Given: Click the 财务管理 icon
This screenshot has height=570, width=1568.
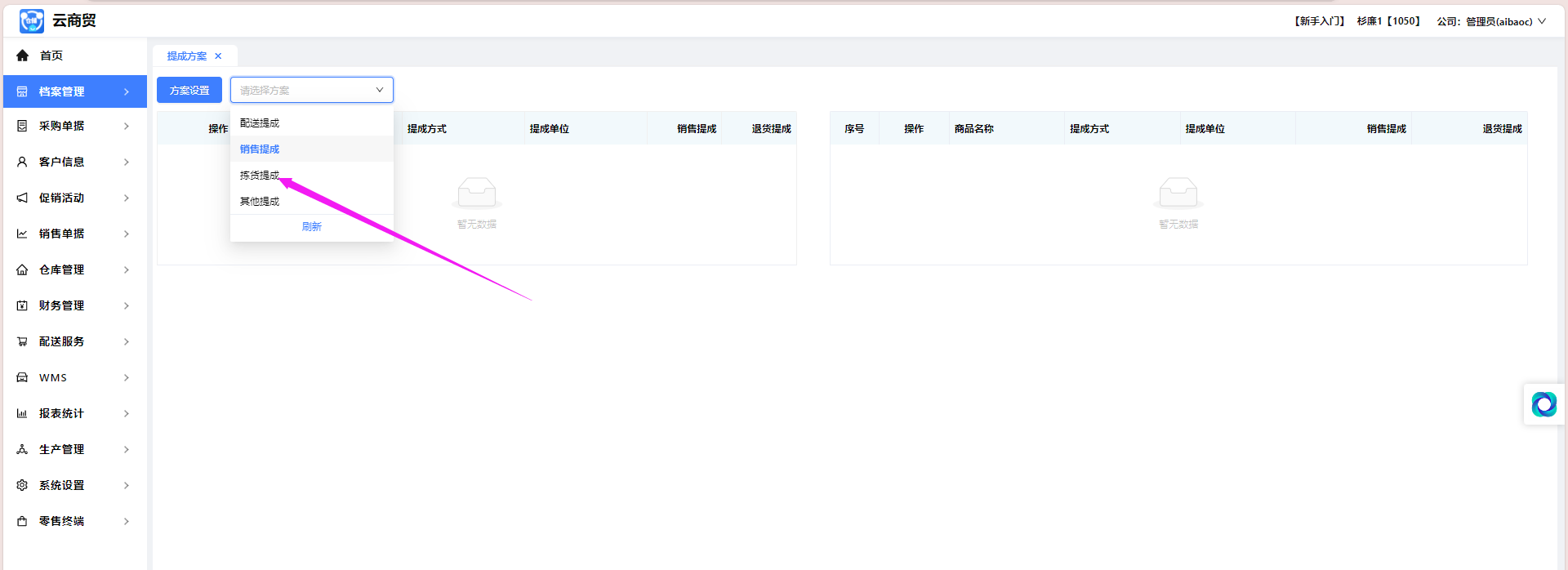Looking at the screenshot, I should coord(22,305).
